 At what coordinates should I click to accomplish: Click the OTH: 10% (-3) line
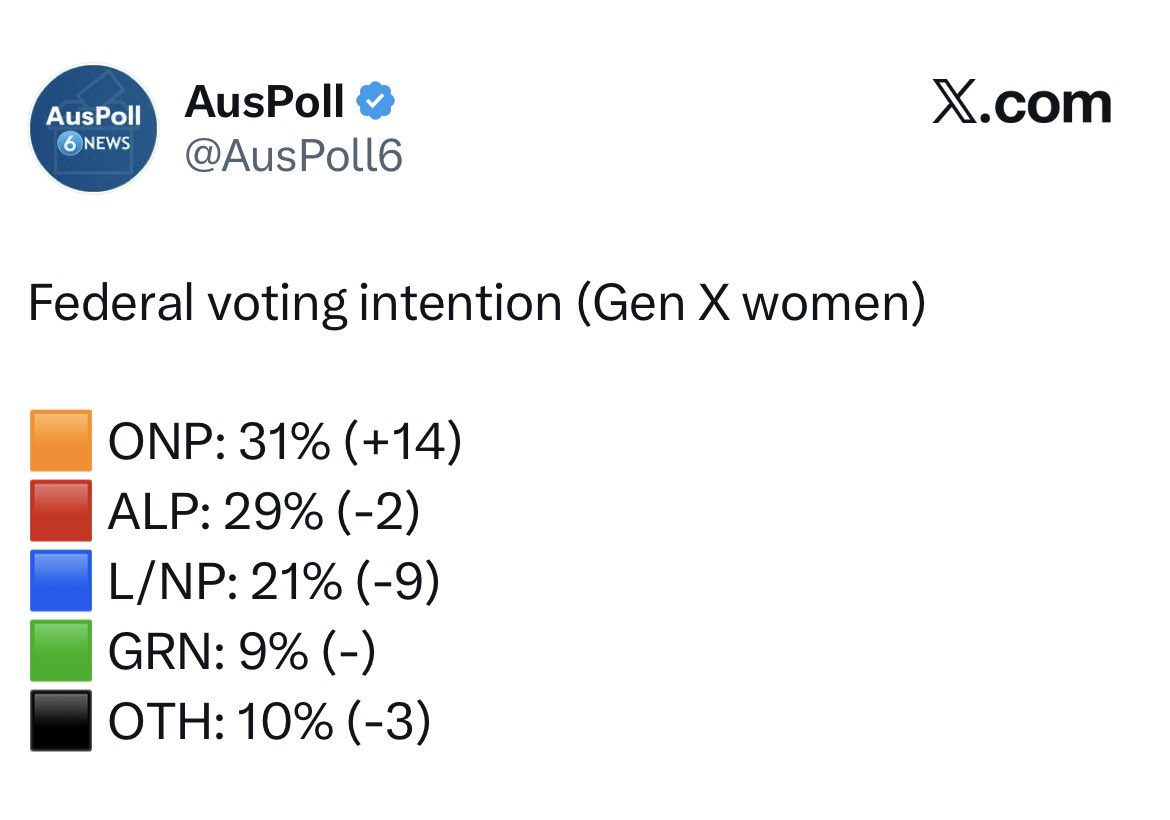click(x=269, y=722)
